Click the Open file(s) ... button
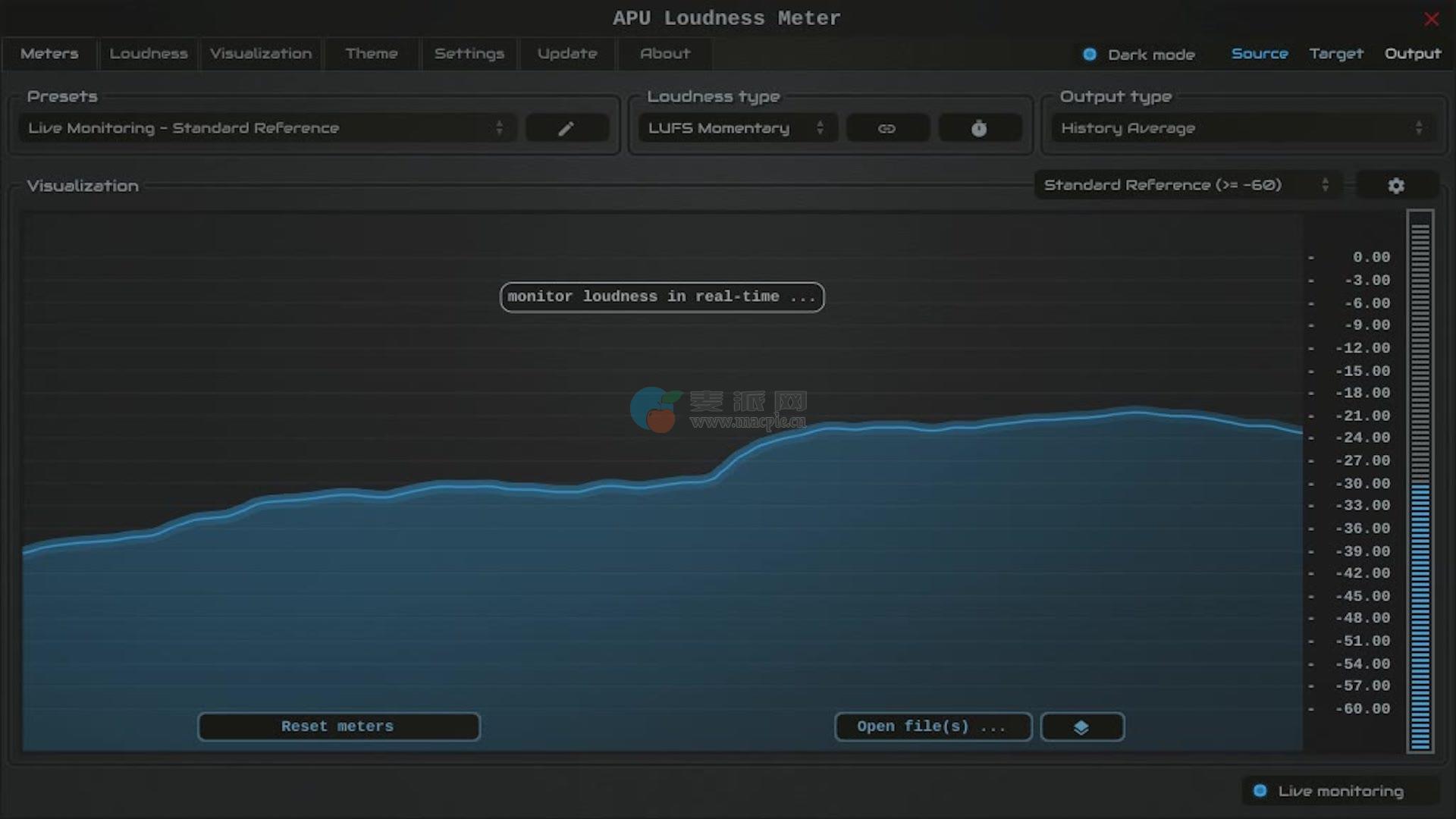This screenshot has width=1456, height=819. coord(933,726)
